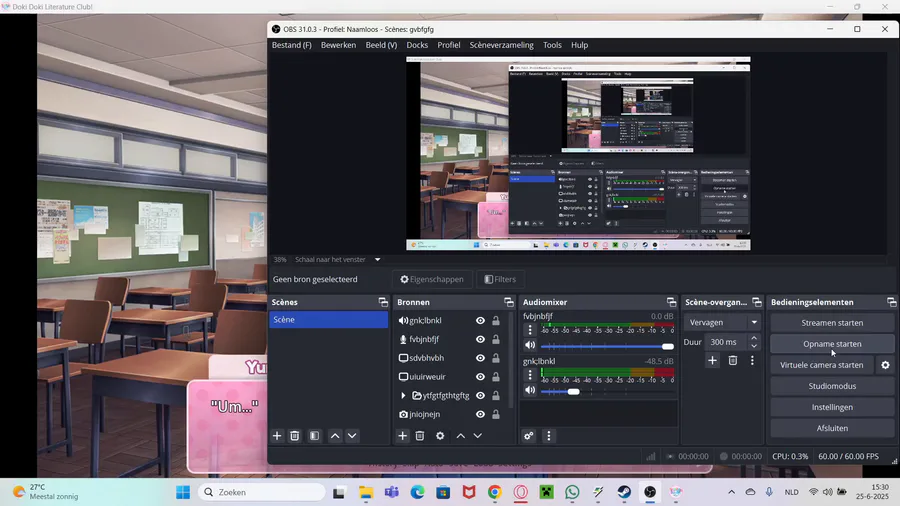Viewport: 900px width, 506px height.
Task: Adjust the fvbjnbfjf volume slider
Action: click(607, 347)
